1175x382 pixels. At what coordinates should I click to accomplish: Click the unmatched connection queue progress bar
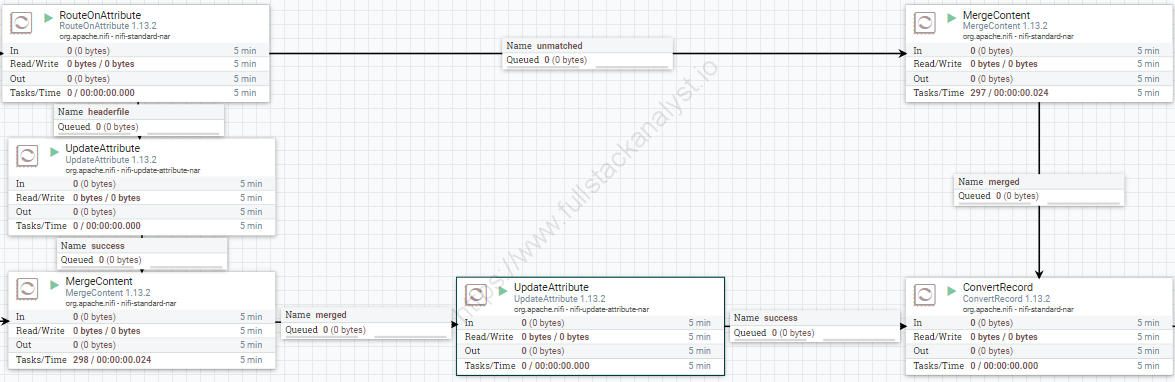pos(631,67)
